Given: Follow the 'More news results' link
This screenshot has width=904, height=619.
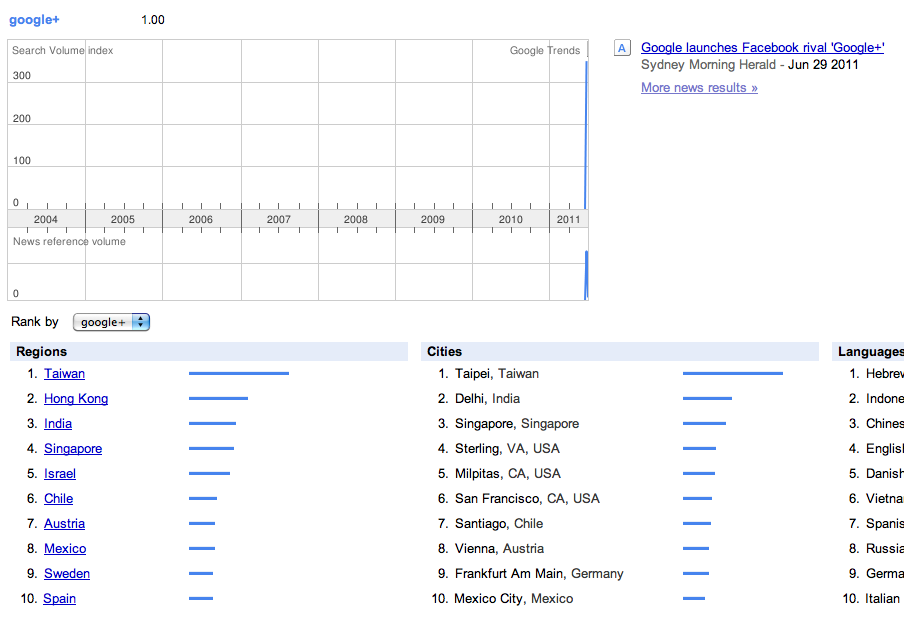Looking at the screenshot, I should (699, 88).
